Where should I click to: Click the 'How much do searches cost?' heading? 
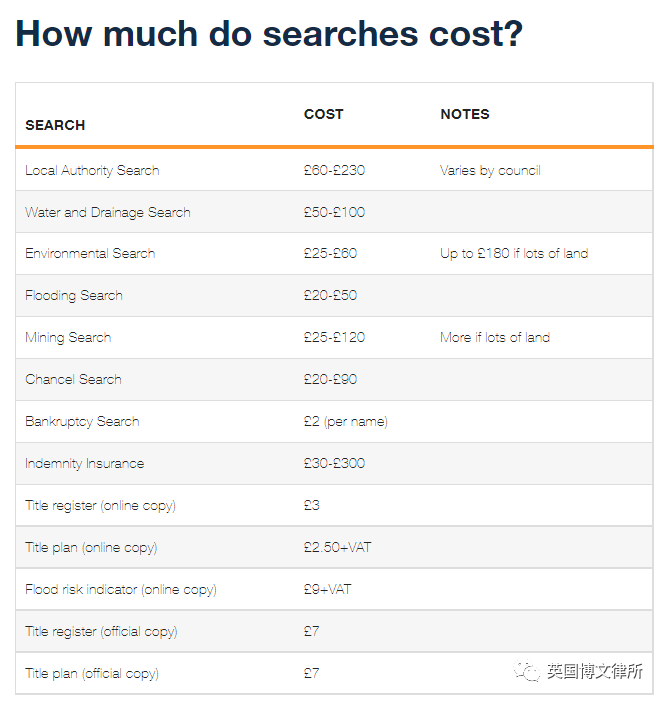(x=269, y=34)
